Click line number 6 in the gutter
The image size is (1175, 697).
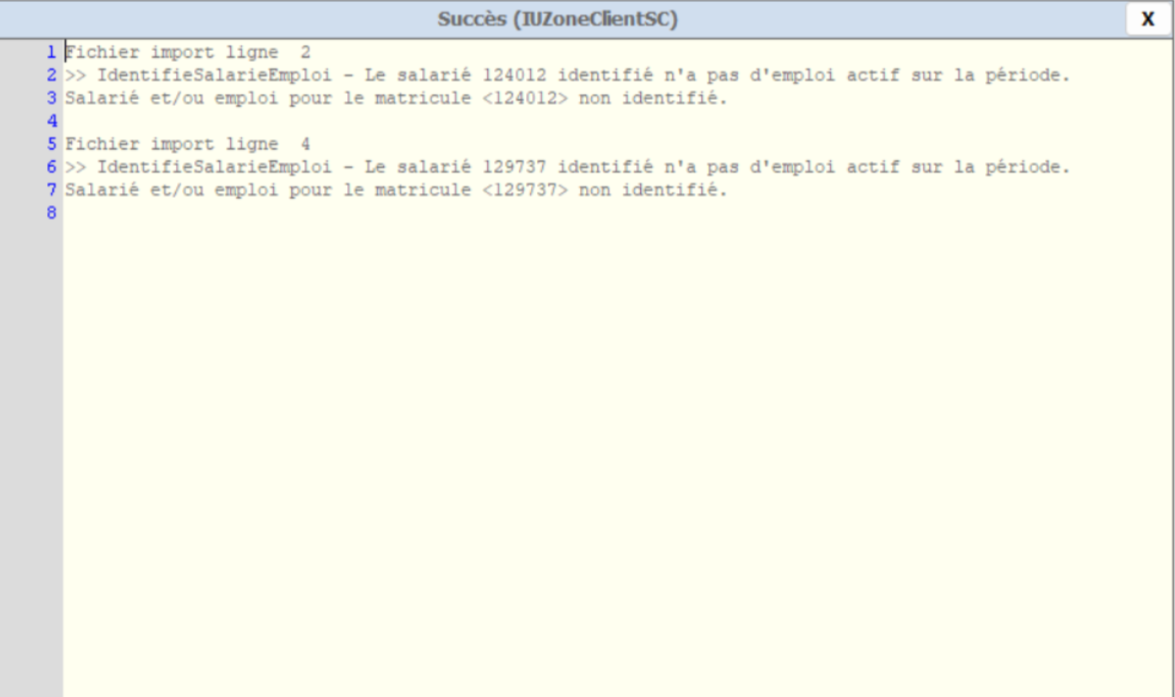51,167
